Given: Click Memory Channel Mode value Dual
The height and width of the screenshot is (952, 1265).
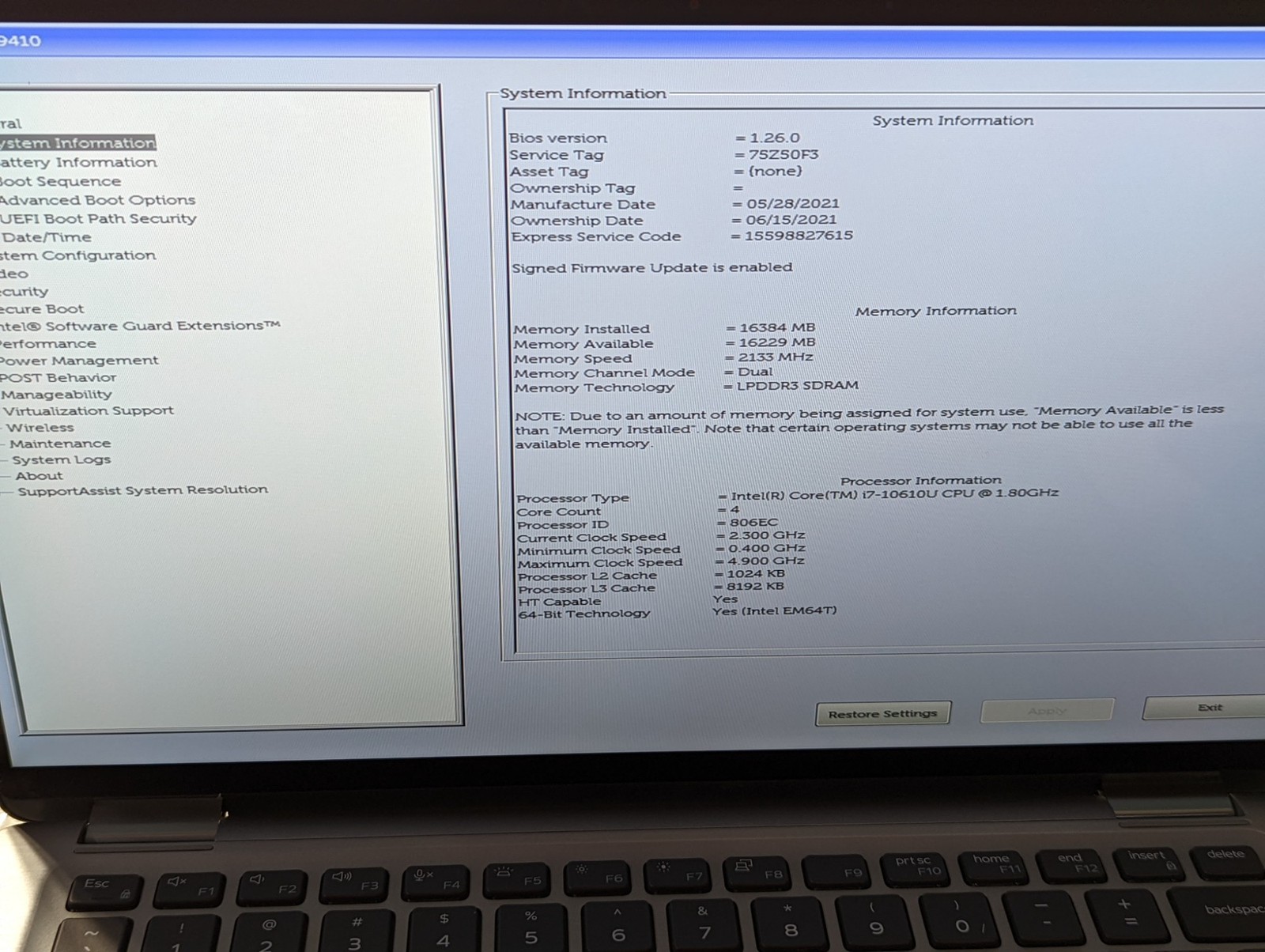Looking at the screenshot, I should click(754, 372).
